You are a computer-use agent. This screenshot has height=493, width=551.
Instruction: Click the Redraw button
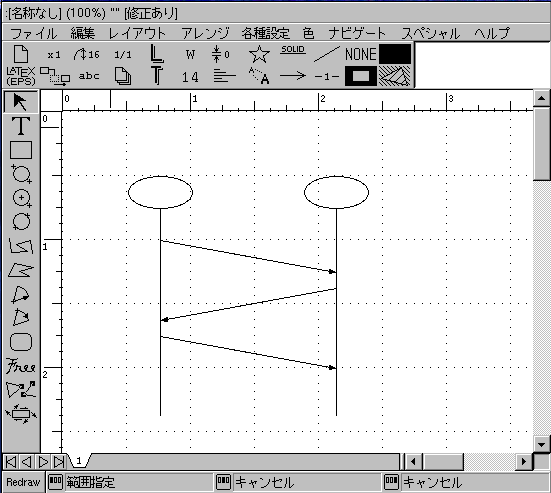point(23,482)
